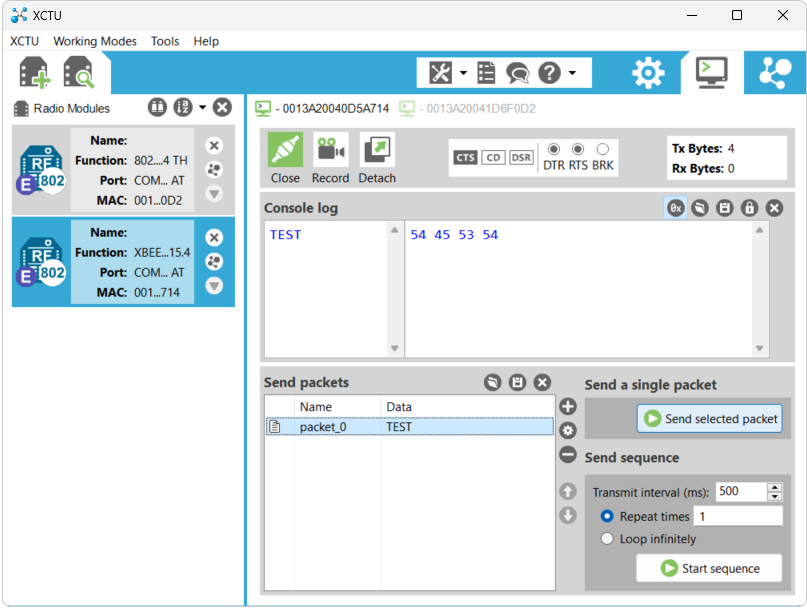Toggle the RTS line radio button

click(578, 149)
